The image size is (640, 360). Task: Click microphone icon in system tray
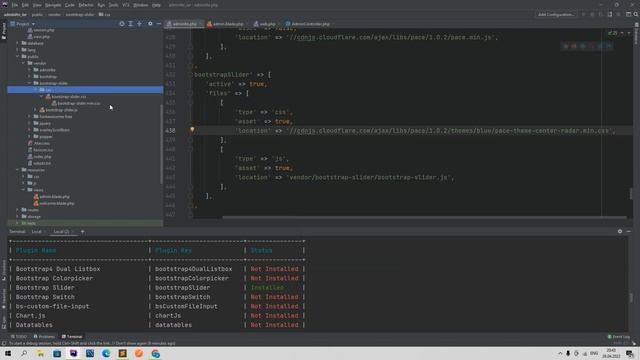tap(568, 353)
